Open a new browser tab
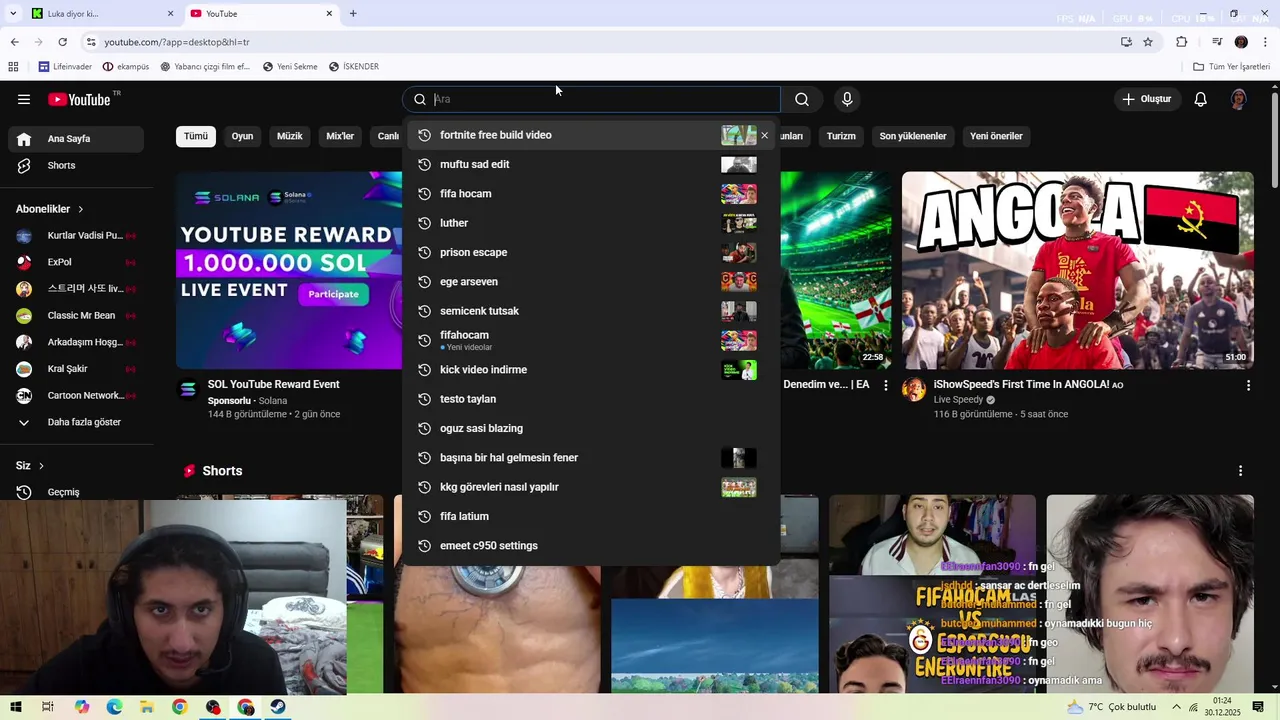1280x720 pixels. (x=353, y=14)
